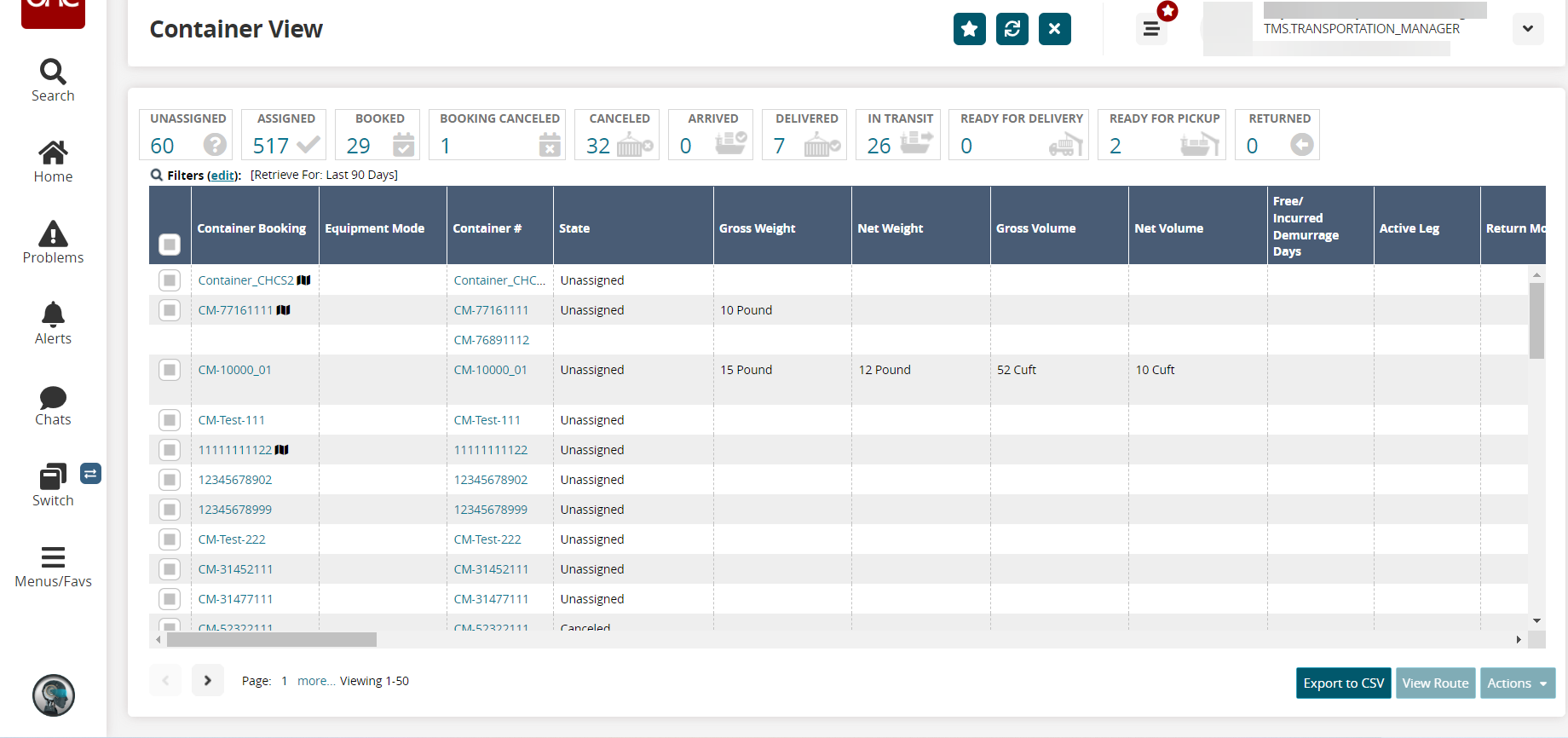Expand the header hamburger menu with notification

click(1151, 29)
